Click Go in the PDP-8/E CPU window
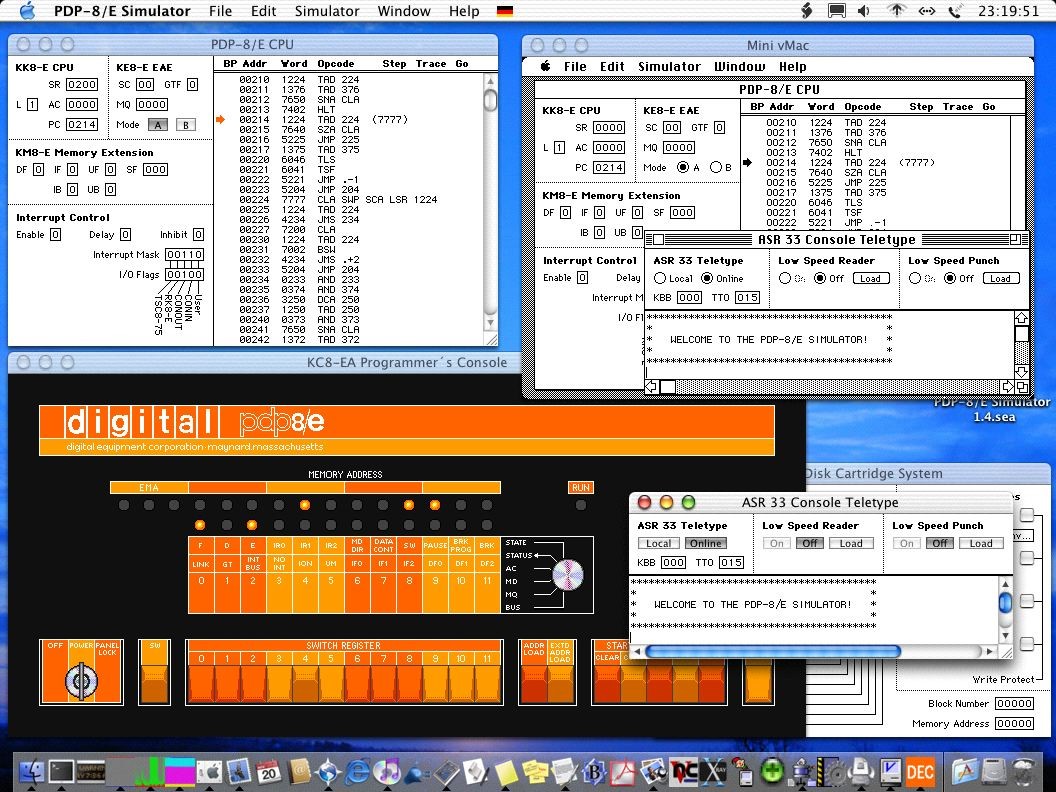This screenshot has width=1056, height=792. (x=462, y=63)
